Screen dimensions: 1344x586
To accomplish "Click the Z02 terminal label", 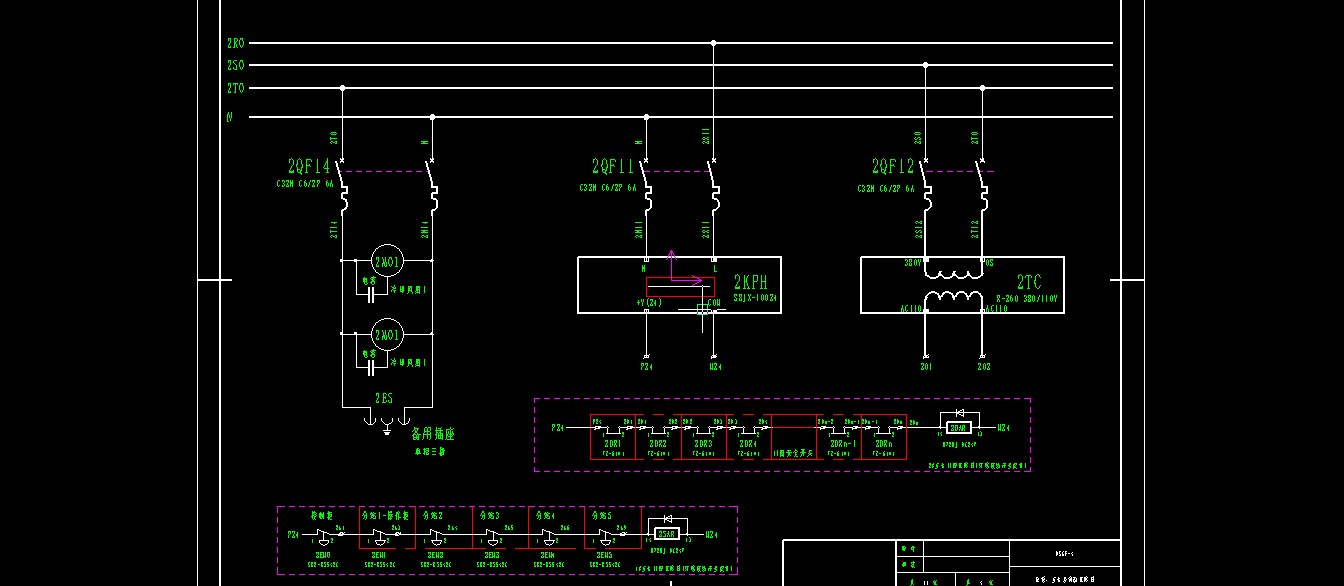I will 984,367.
